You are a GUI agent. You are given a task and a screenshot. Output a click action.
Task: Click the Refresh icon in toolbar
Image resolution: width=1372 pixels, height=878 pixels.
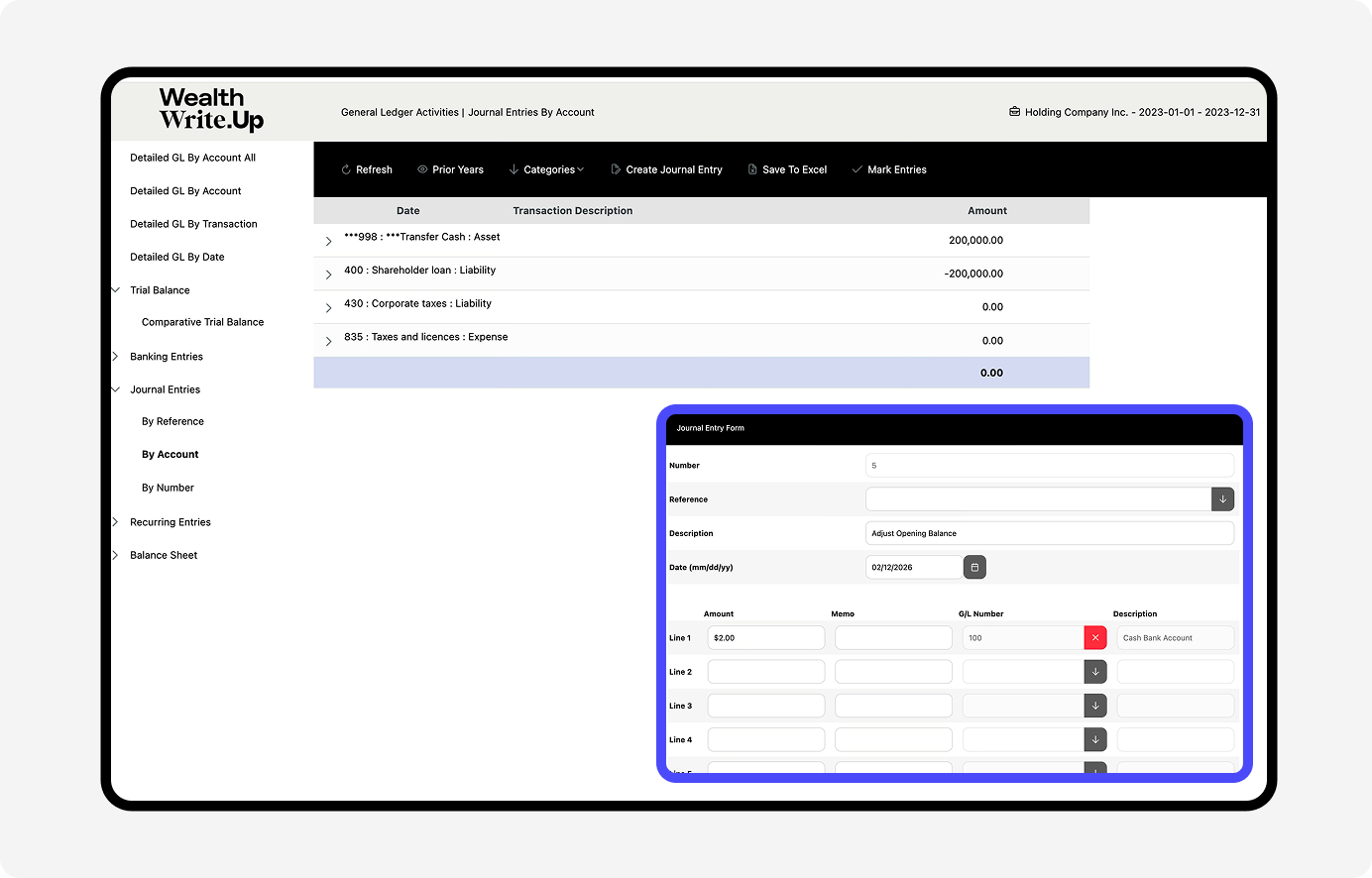tap(346, 169)
